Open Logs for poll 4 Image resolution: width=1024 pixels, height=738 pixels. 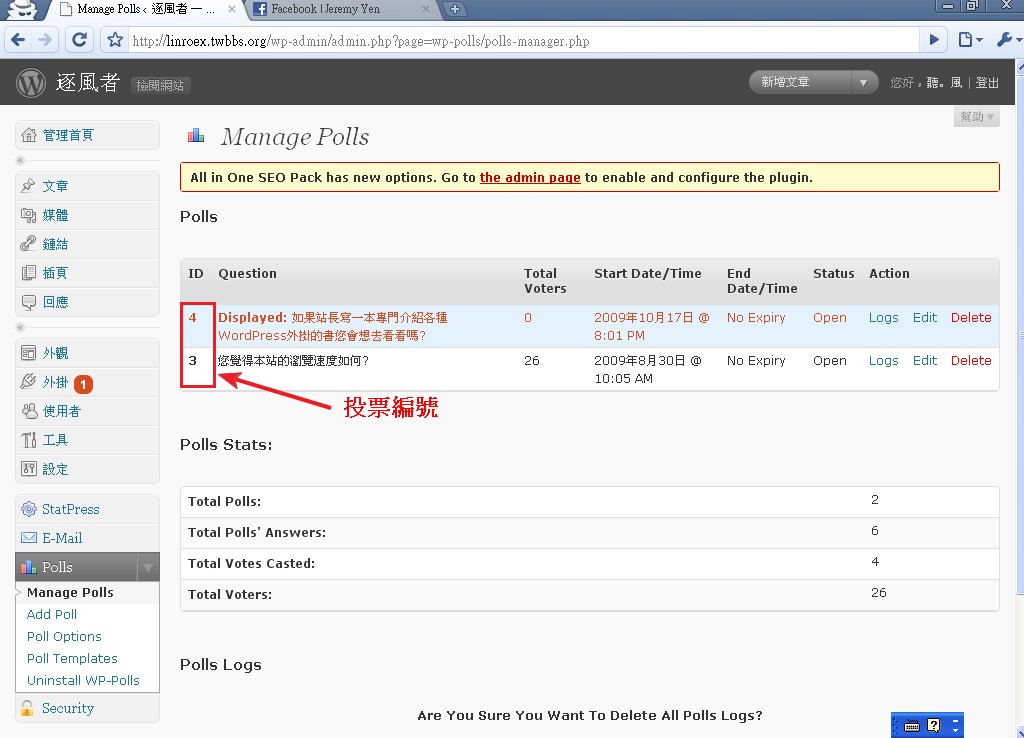coord(883,317)
